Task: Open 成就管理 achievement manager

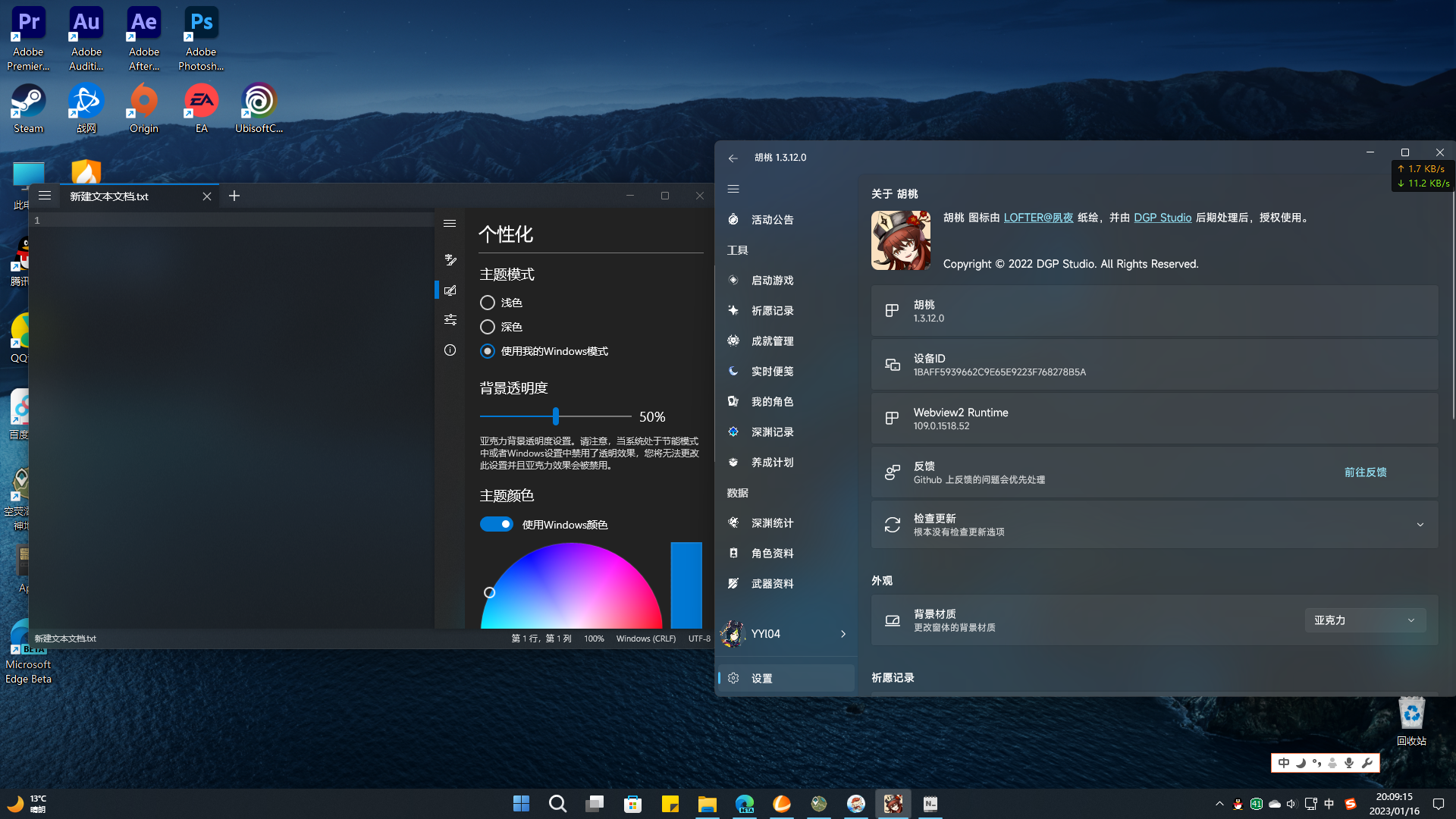Action: coord(771,340)
